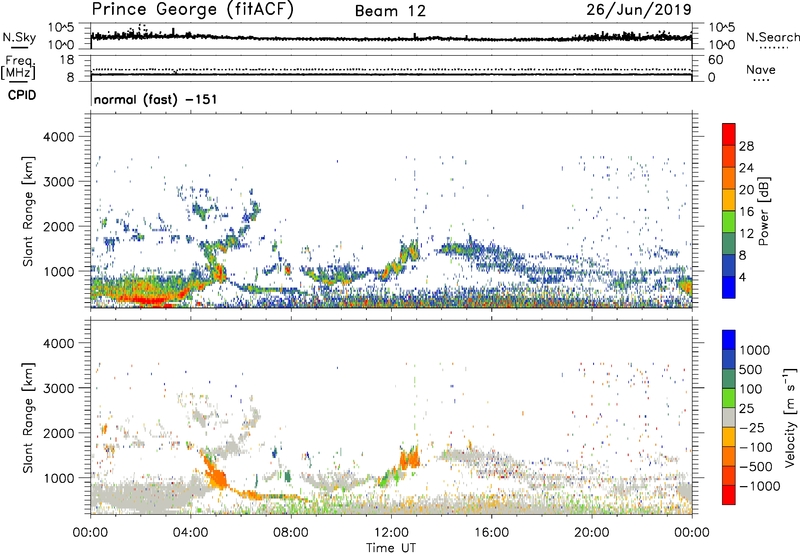The height and width of the screenshot is (554, 800).
Task: Click the date 26/Jun/2019
Action: point(639,10)
